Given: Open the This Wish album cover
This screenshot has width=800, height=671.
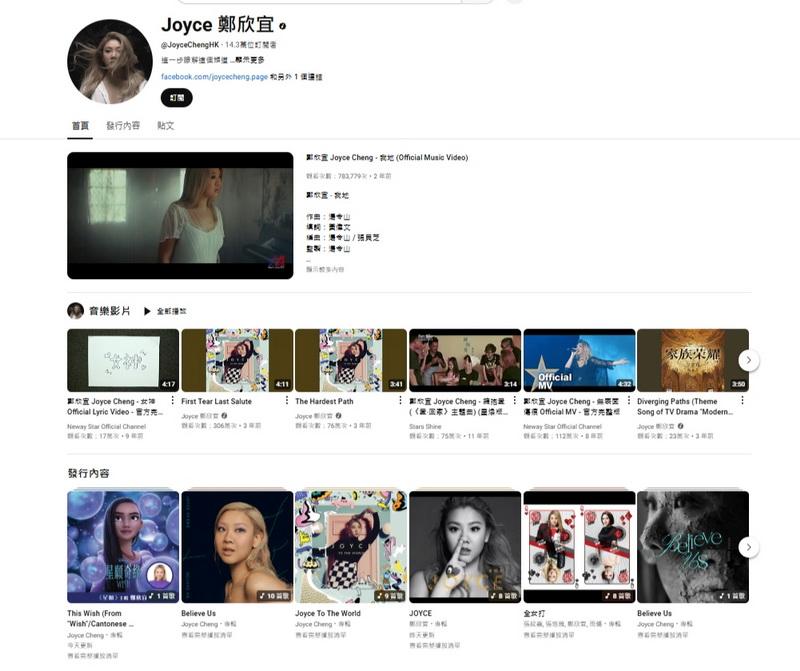Looking at the screenshot, I should (x=123, y=547).
